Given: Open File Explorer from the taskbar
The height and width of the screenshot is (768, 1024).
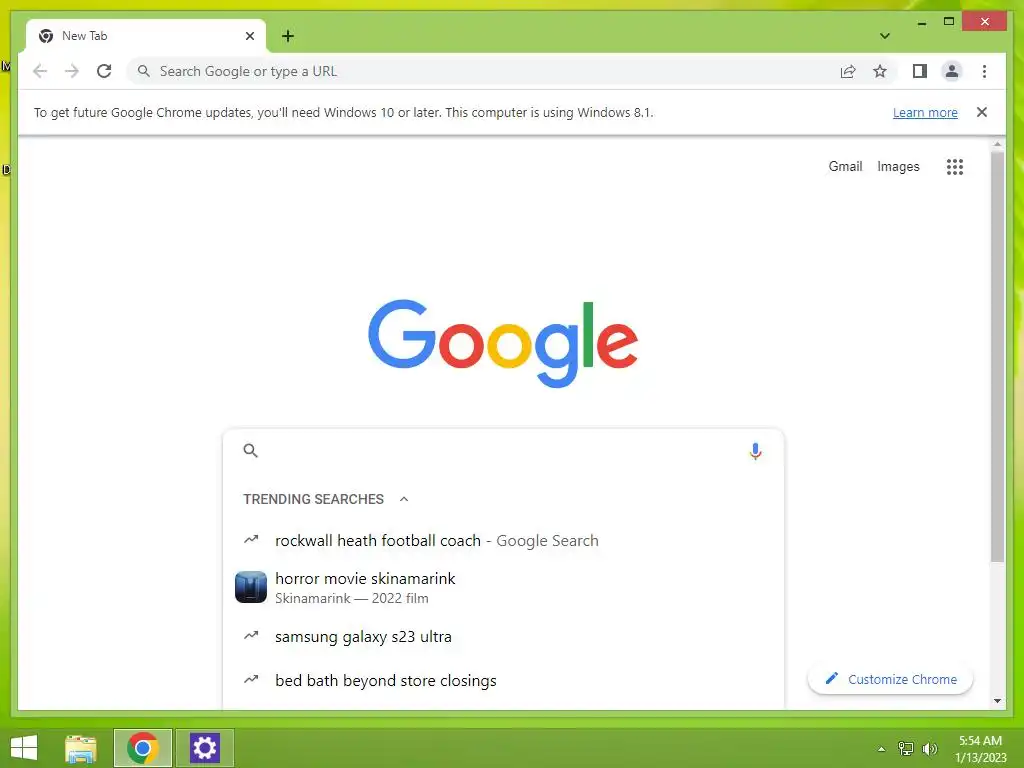Looking at the screenshot, I should coord(81,748).
